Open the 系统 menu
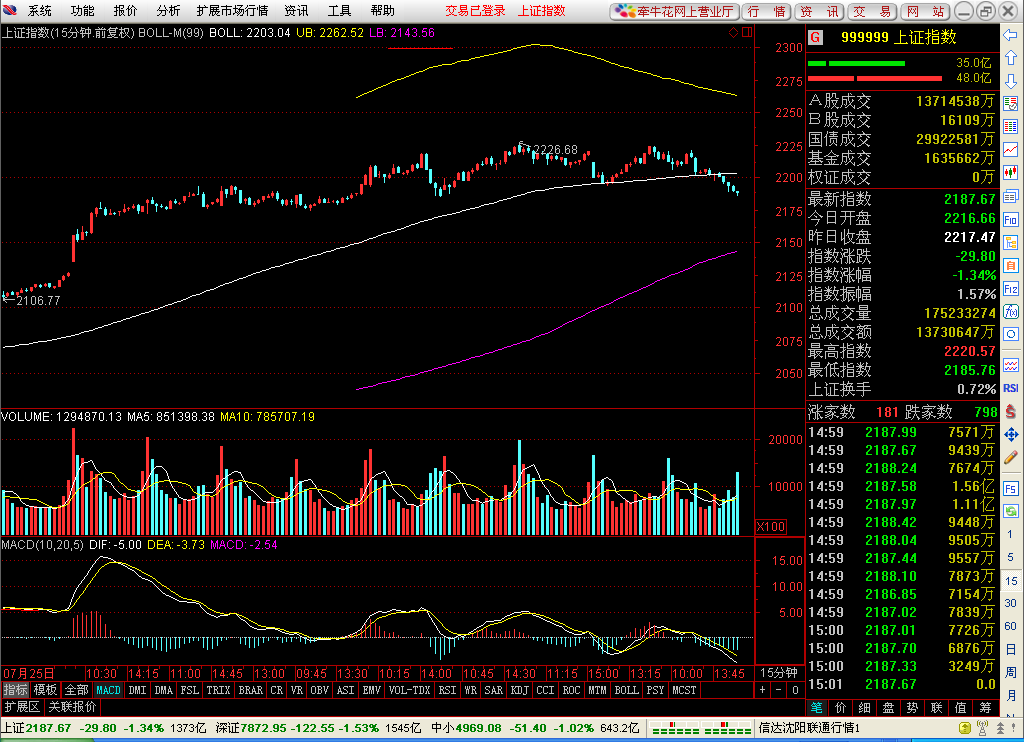Image resolution: width=1024 pixels, height=742 pixels. [x=40, y=10]
